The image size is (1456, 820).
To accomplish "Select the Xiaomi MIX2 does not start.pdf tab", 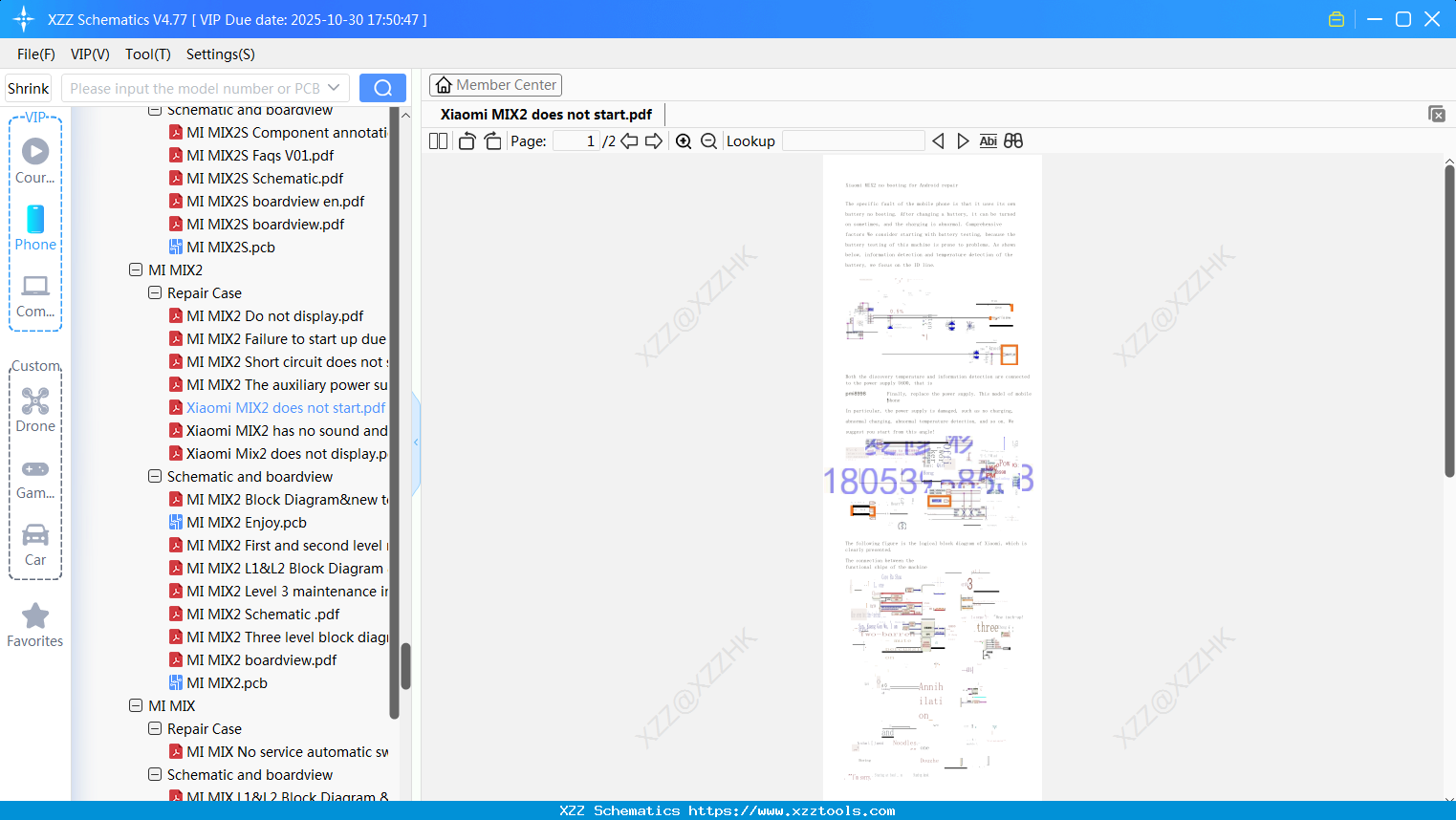I will [546, 115].
